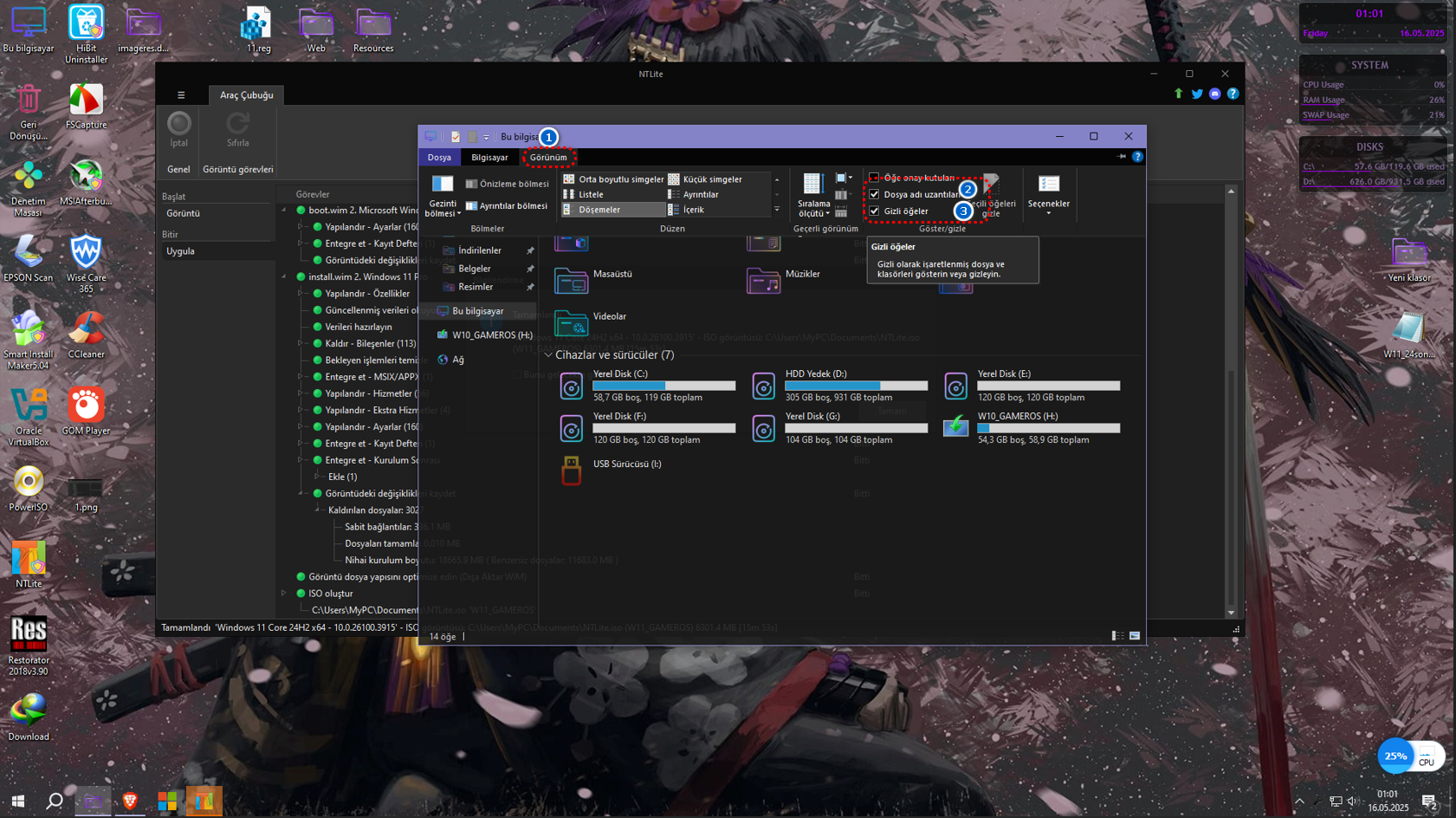This screenshot has height=818, width=1456.
Task: Open the Müzikler folder icon
Action: point(763,281)
